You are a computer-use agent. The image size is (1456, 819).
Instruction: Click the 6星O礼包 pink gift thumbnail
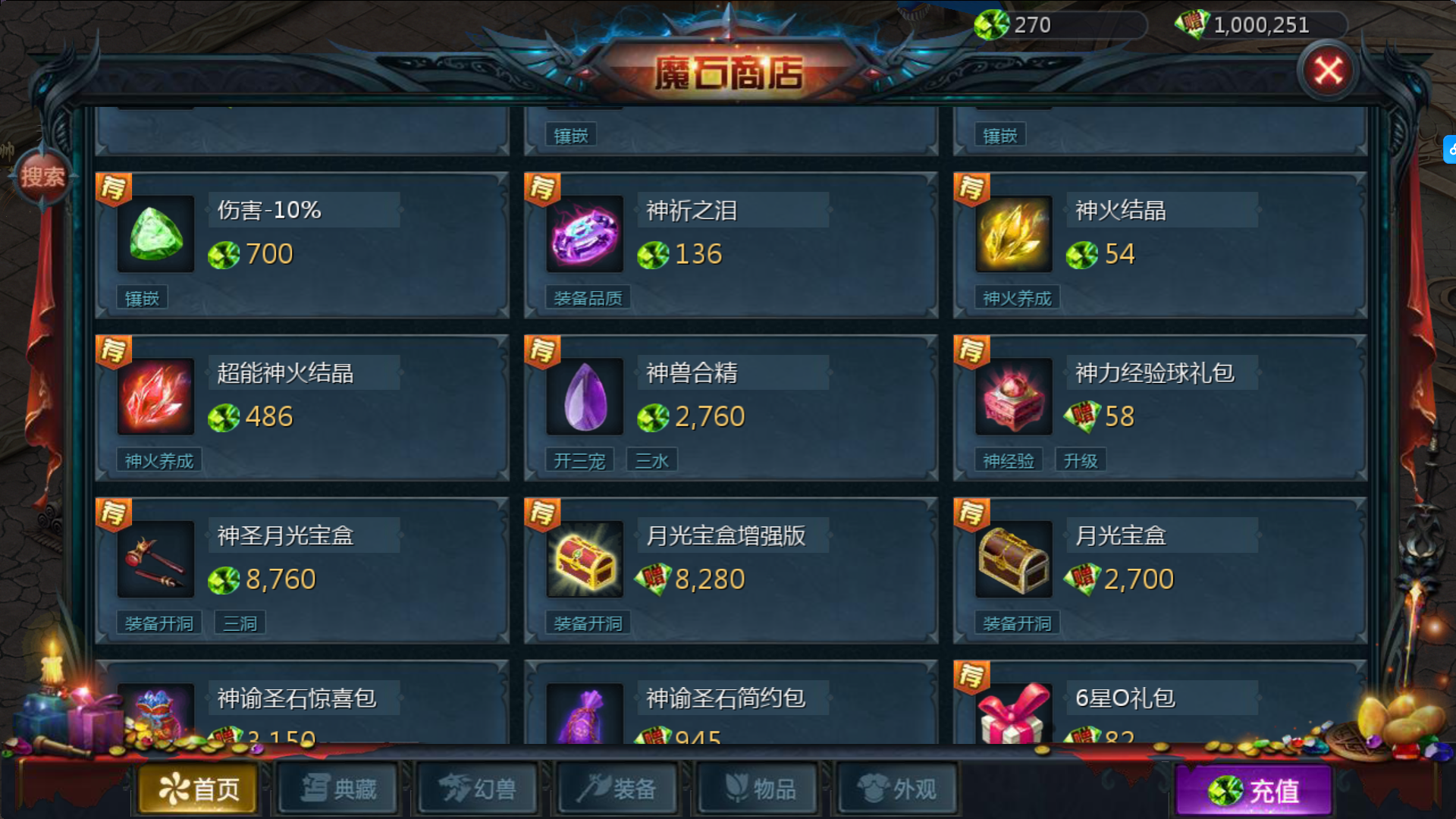1014,714
